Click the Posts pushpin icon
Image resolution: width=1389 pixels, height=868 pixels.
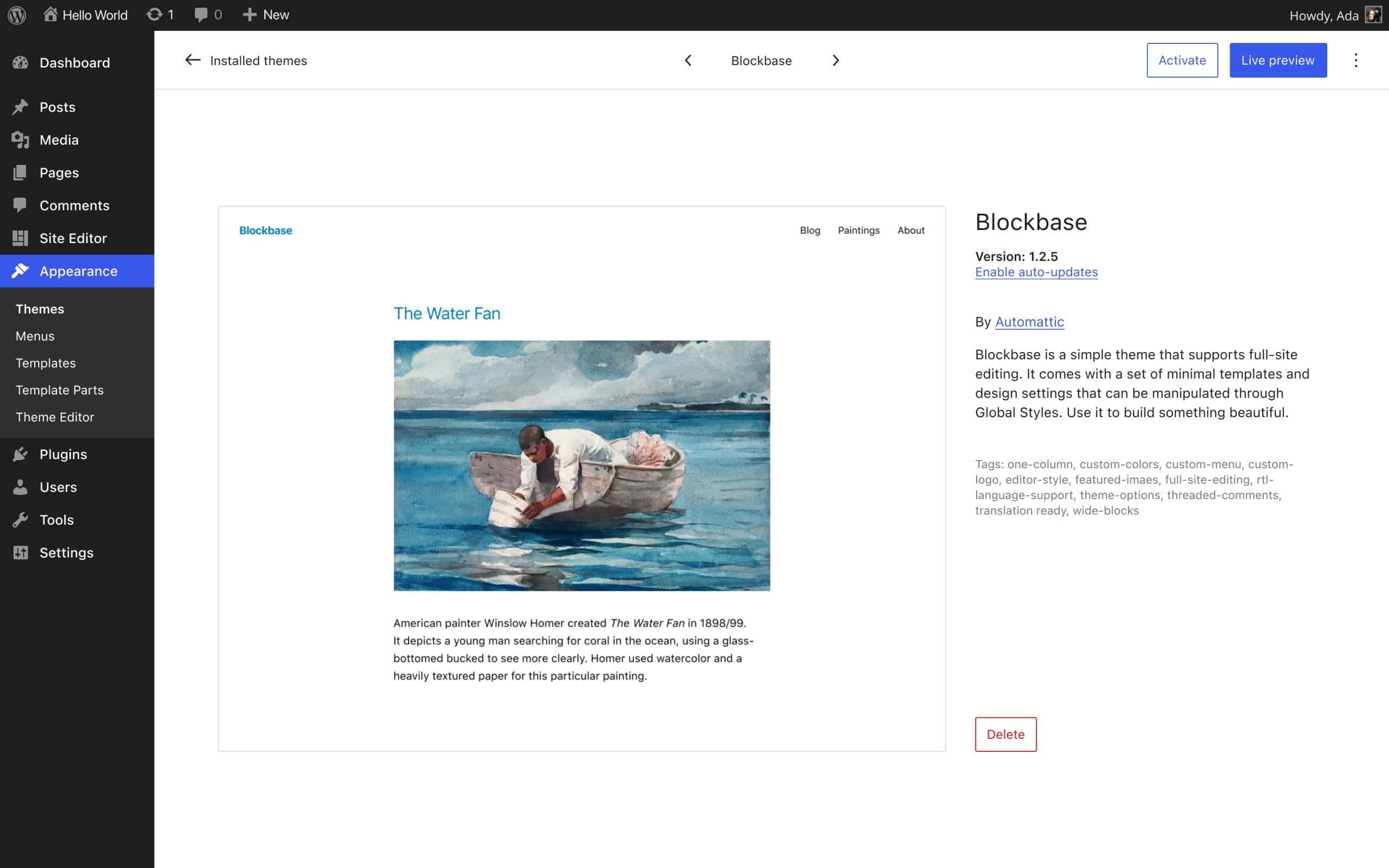(x=21, y=107)
